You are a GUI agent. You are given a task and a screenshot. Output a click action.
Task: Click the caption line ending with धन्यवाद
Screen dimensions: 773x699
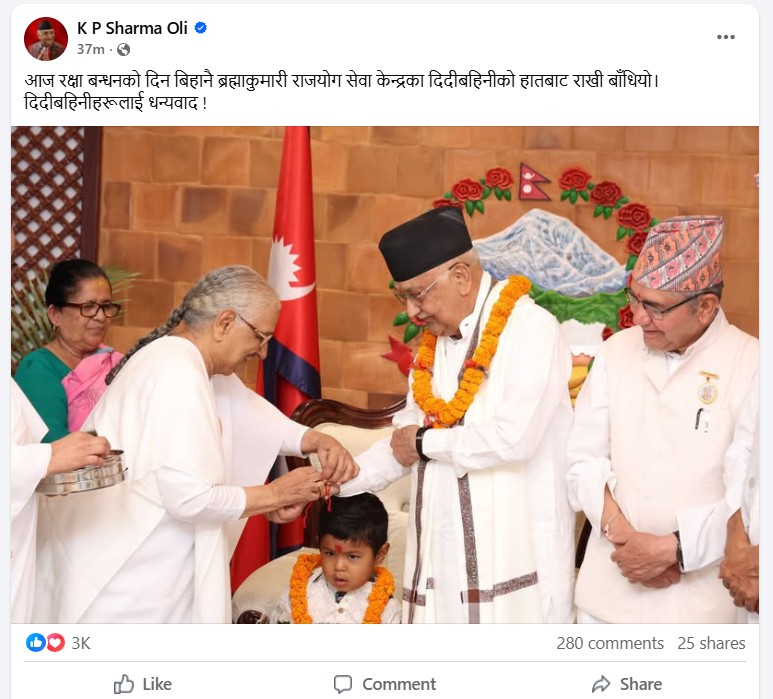point(115,103)
